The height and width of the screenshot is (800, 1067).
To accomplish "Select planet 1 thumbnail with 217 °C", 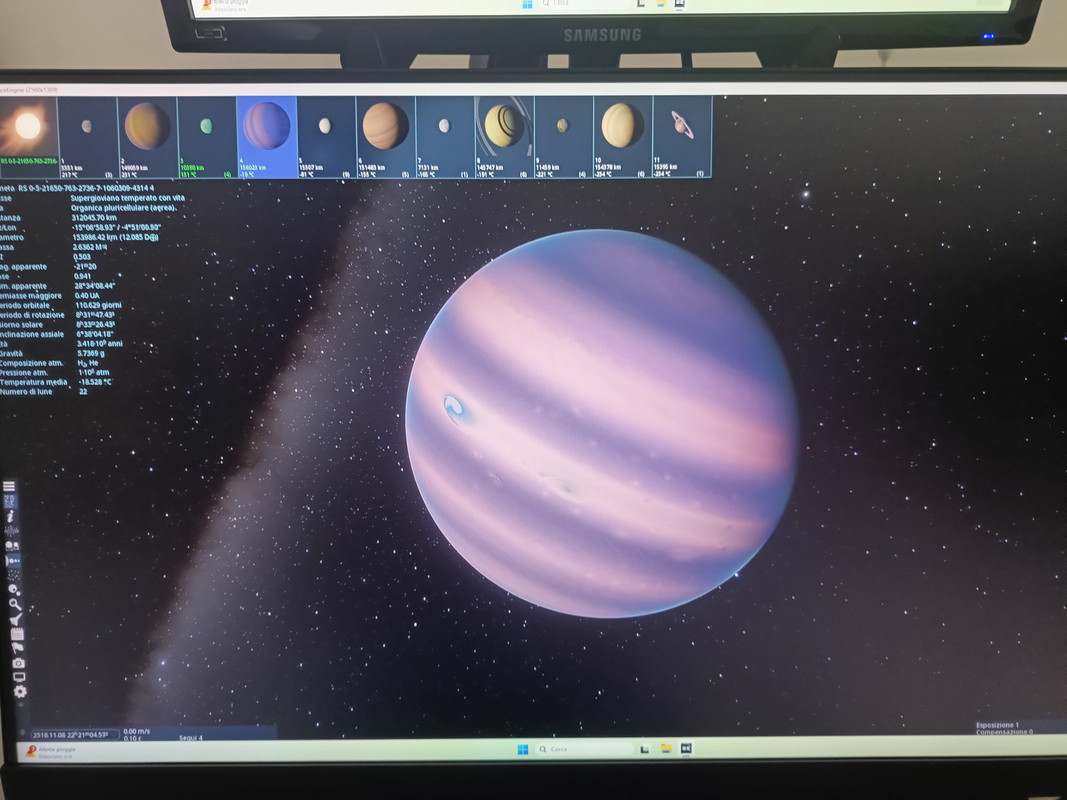I will click(88, 137).
